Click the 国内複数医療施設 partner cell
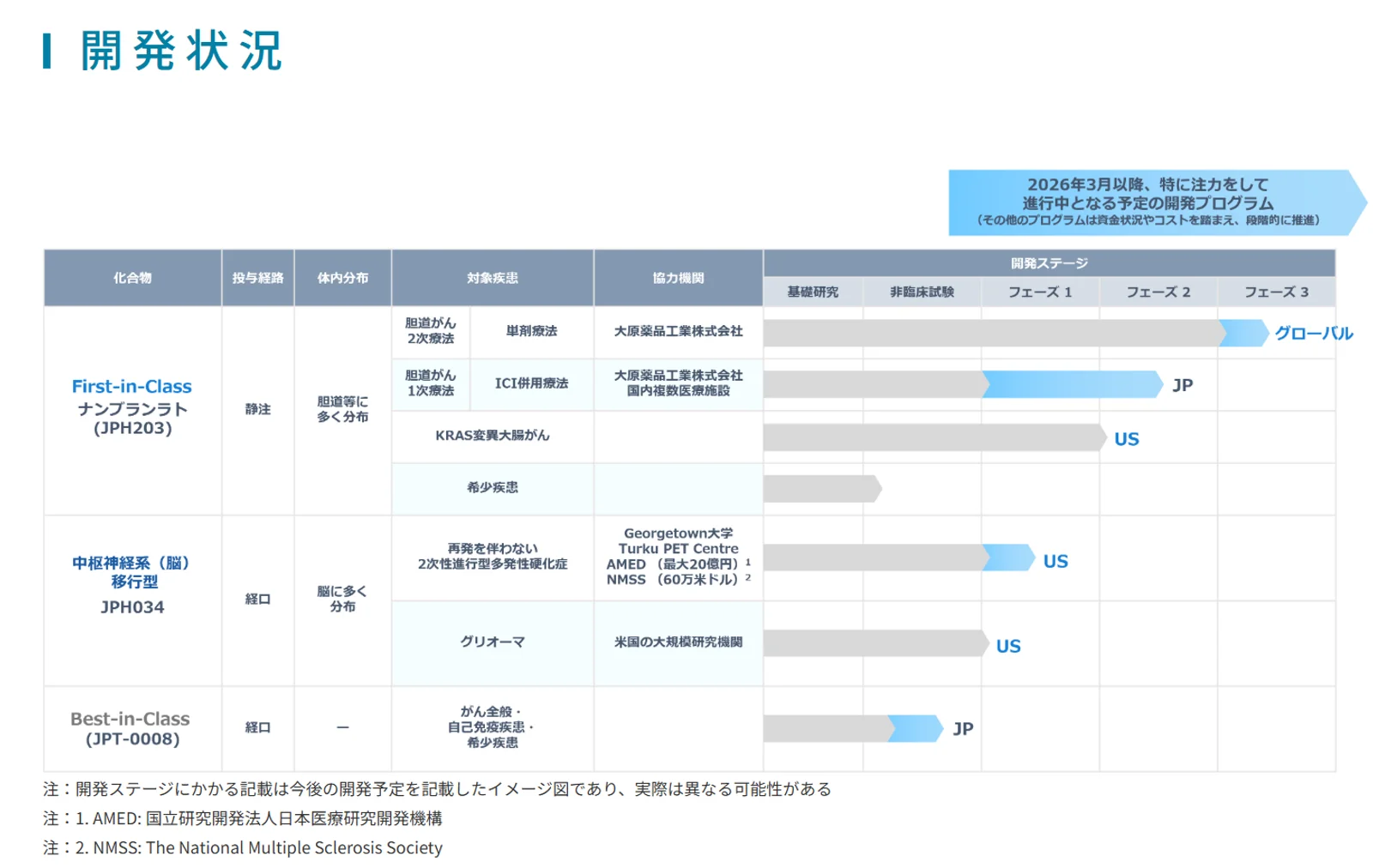 click(678, 391)
